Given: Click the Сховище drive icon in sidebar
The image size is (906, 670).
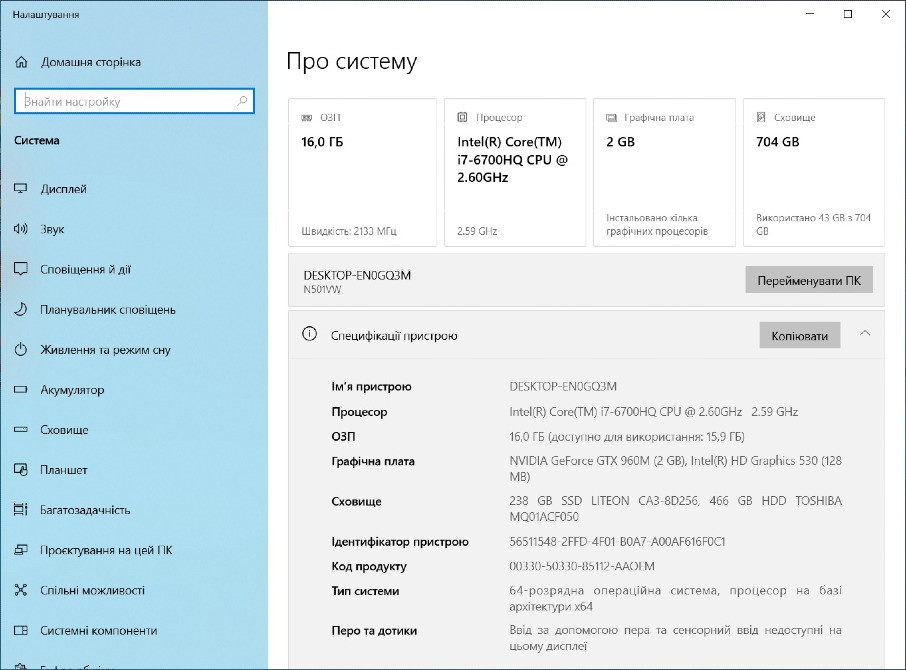Looking at the screenshot, I should [21, 430].
